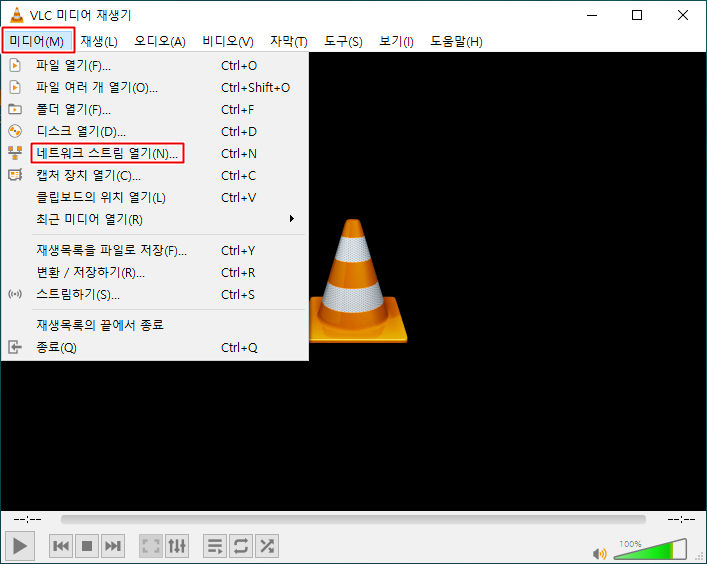Click the Ctrl+Shift+O shortcut text
Viewport: 707px width, 564px height.
(256, 87)
